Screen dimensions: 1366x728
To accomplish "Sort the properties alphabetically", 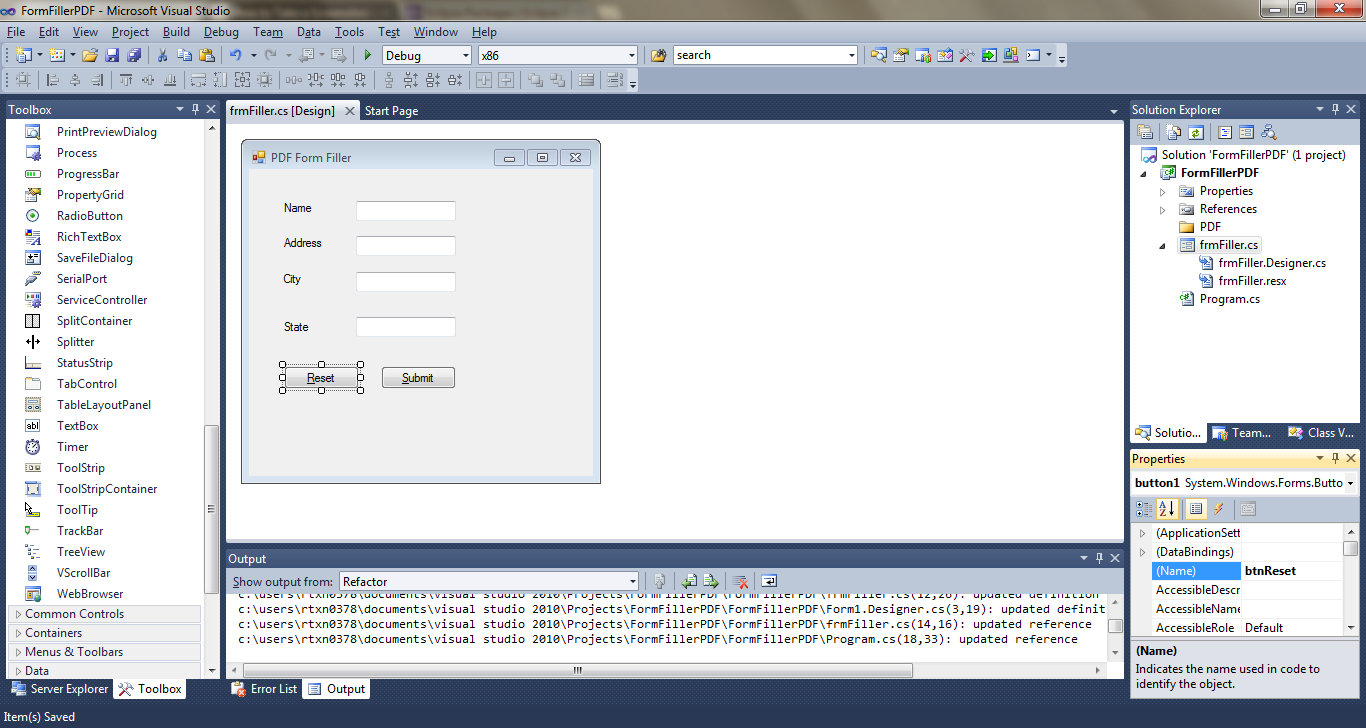I will pos(1166,508).
